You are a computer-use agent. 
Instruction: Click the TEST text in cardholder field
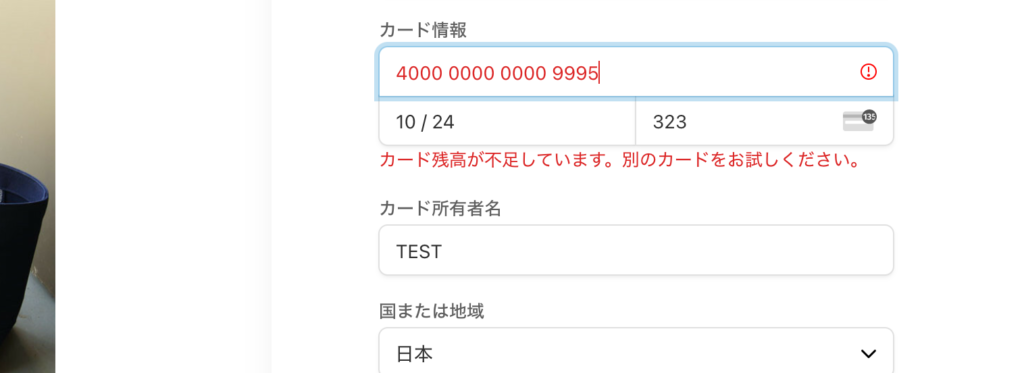(419, 251)
